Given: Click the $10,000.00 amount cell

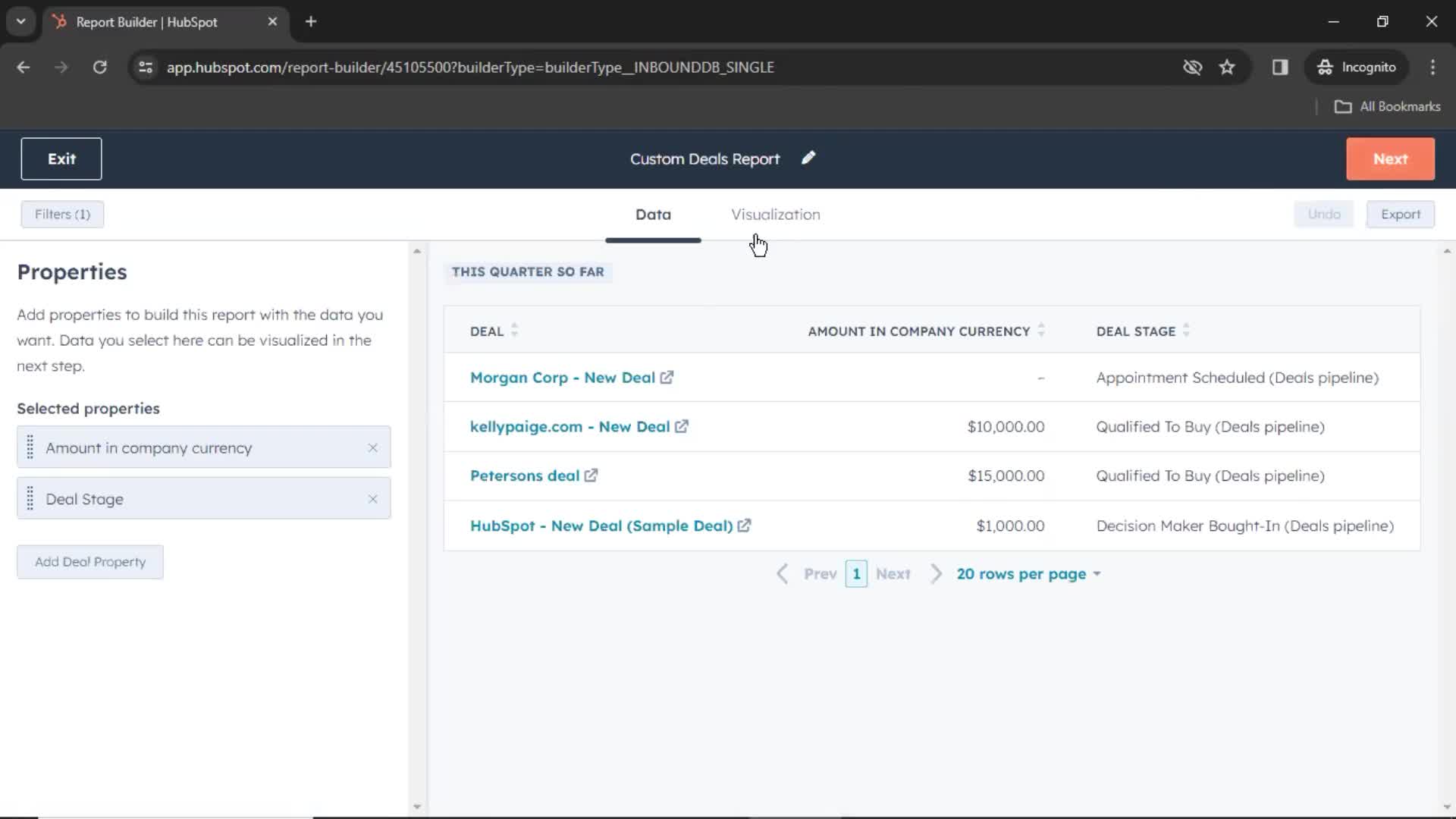Looking at the screenshot, I should (x=1006, y=427).
